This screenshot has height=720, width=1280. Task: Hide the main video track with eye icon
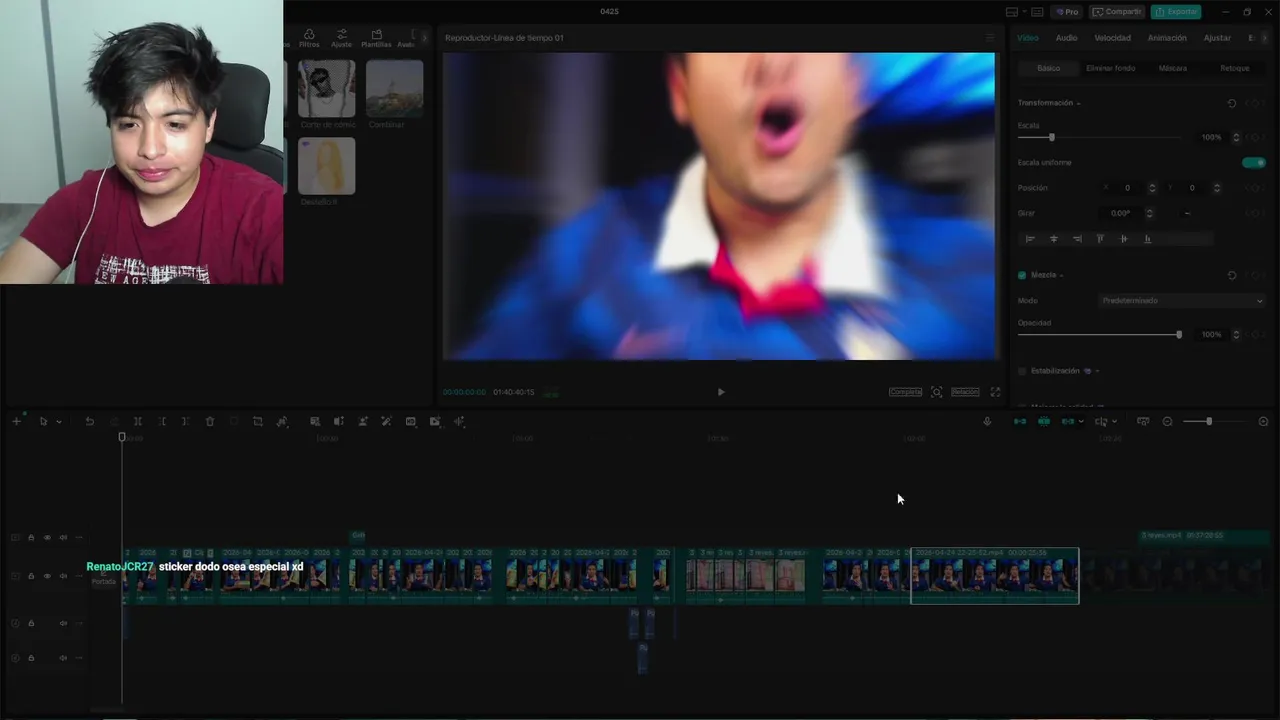point(47,576)
